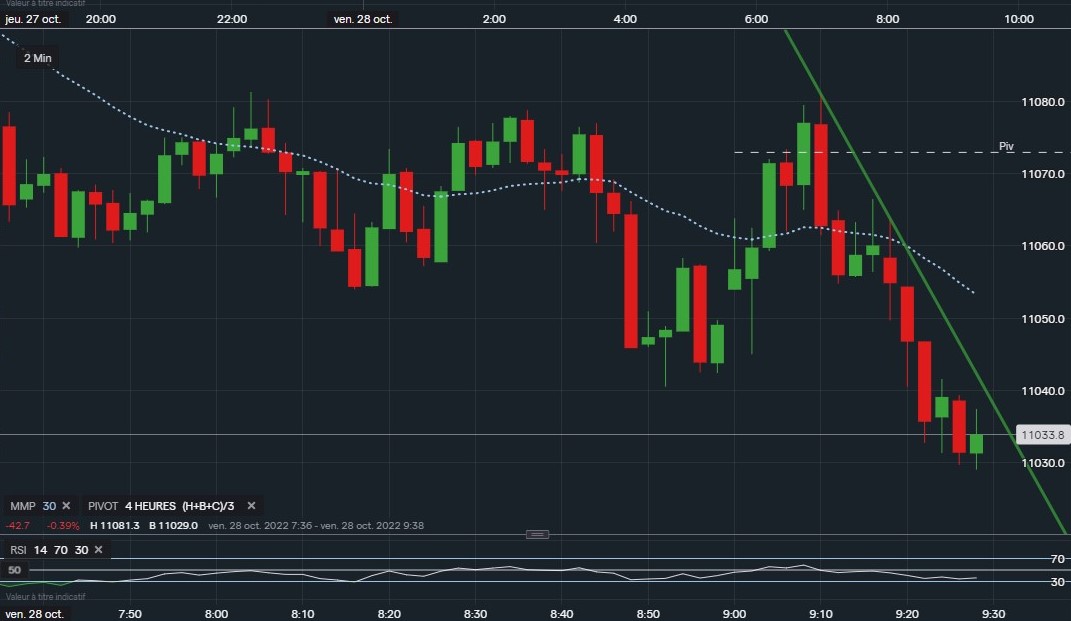Click the 8:40 bottom time axis label

561,613
